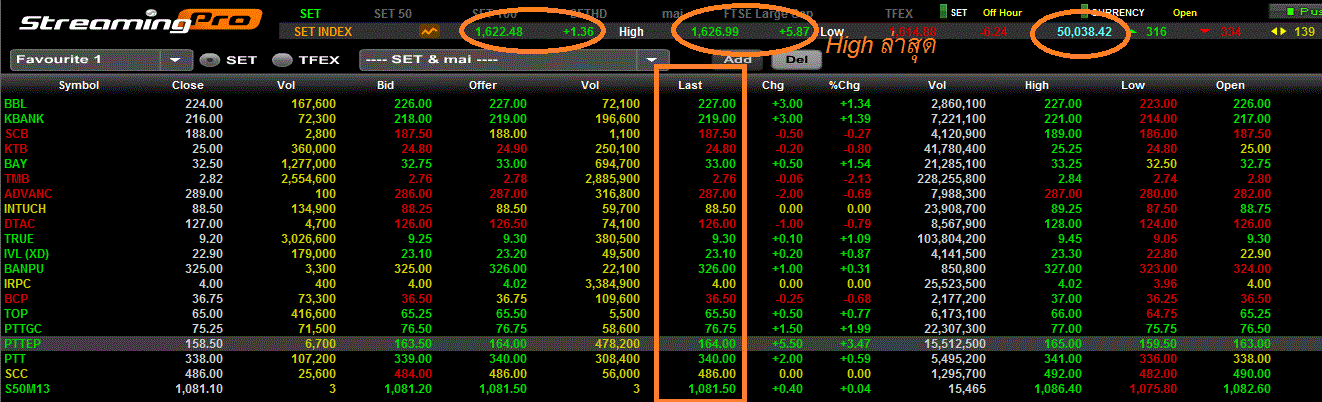This screenshot has height=402, width=1322.
Task: Select the BAY symbol row
Action: pyautogui.click(x=661, y=163)
